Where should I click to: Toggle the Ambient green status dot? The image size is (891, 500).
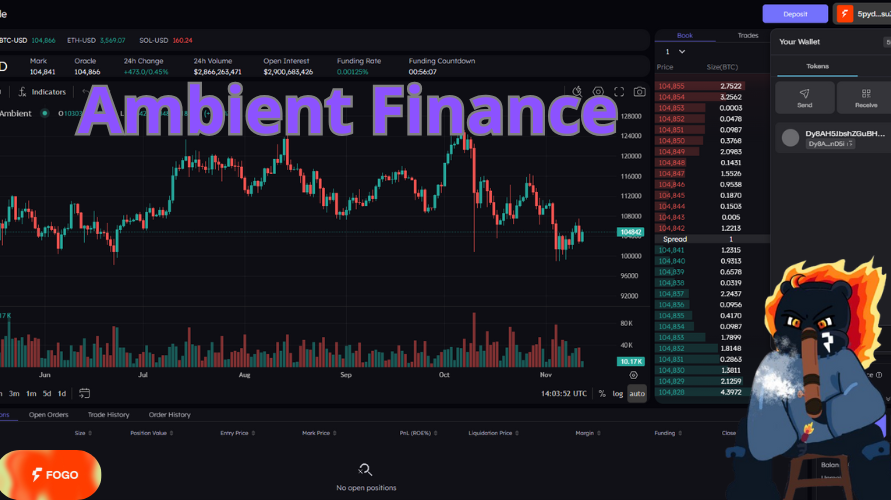point(44,113)
